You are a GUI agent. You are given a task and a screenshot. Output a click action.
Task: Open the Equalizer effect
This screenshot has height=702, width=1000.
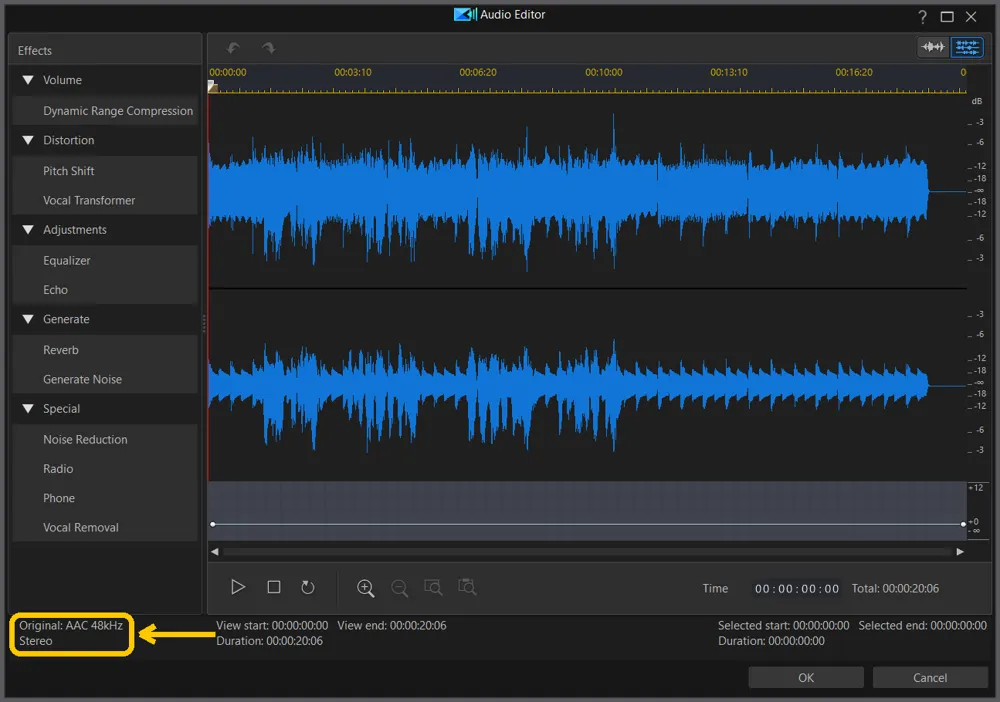point(105,260)
